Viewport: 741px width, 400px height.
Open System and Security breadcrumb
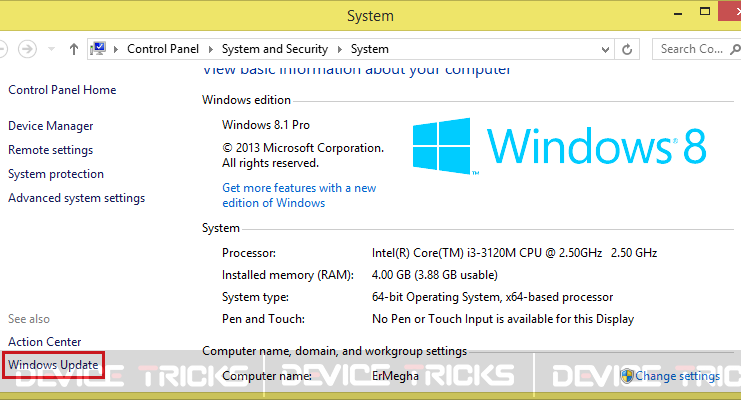275,49
